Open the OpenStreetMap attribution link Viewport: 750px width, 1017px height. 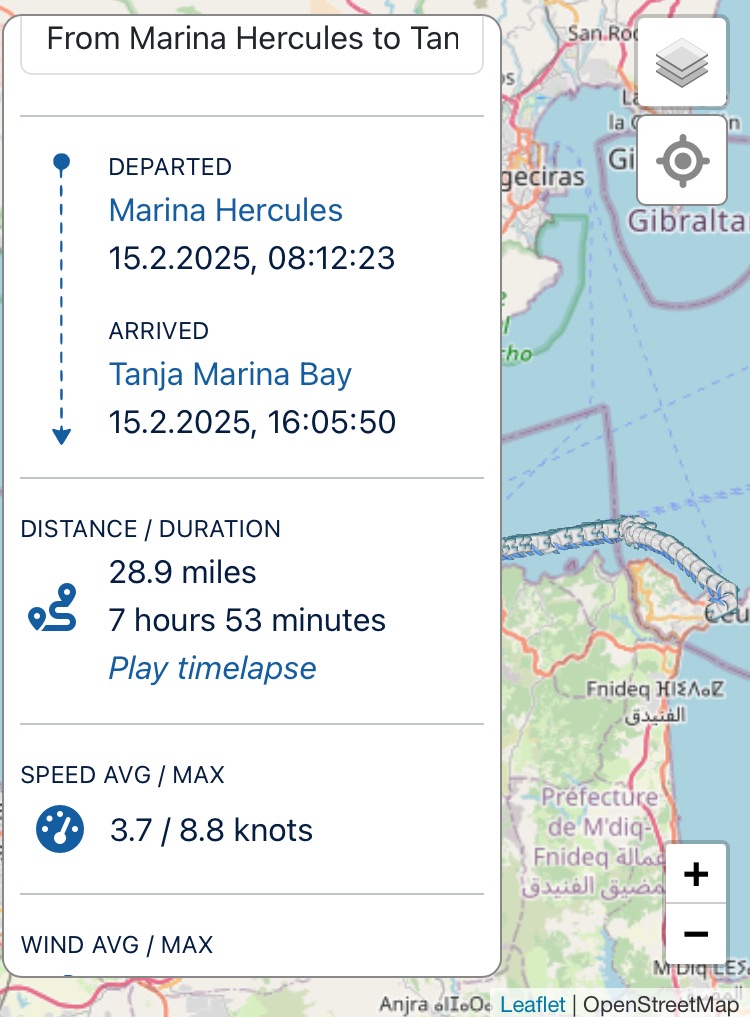click(661, 1004)
